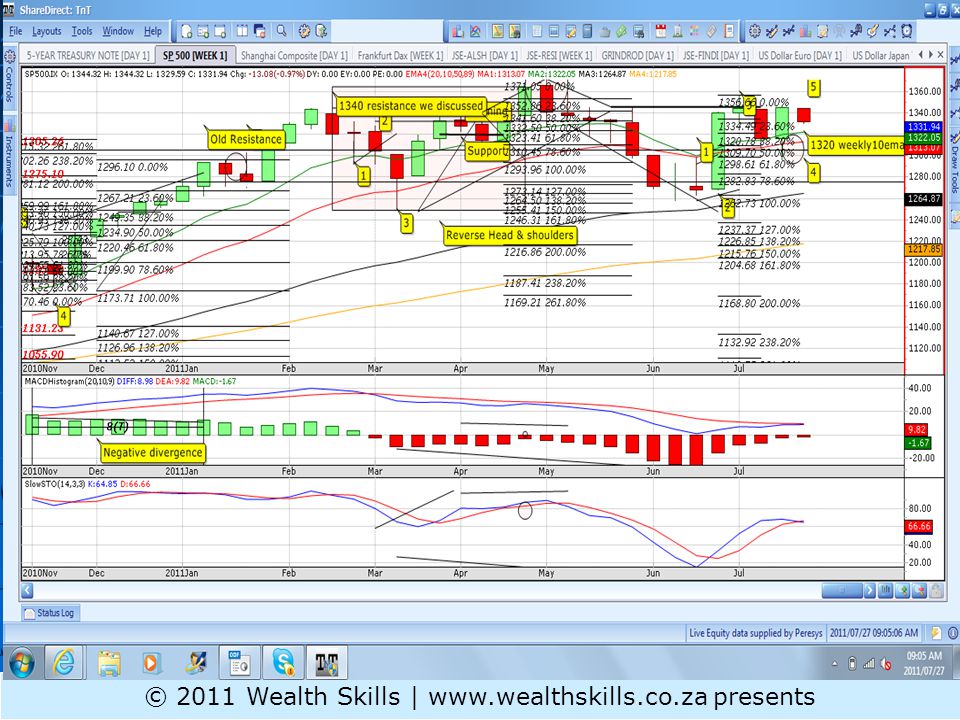Open the File menu
This screenshot has width=960, height=720.
(15, 31)
